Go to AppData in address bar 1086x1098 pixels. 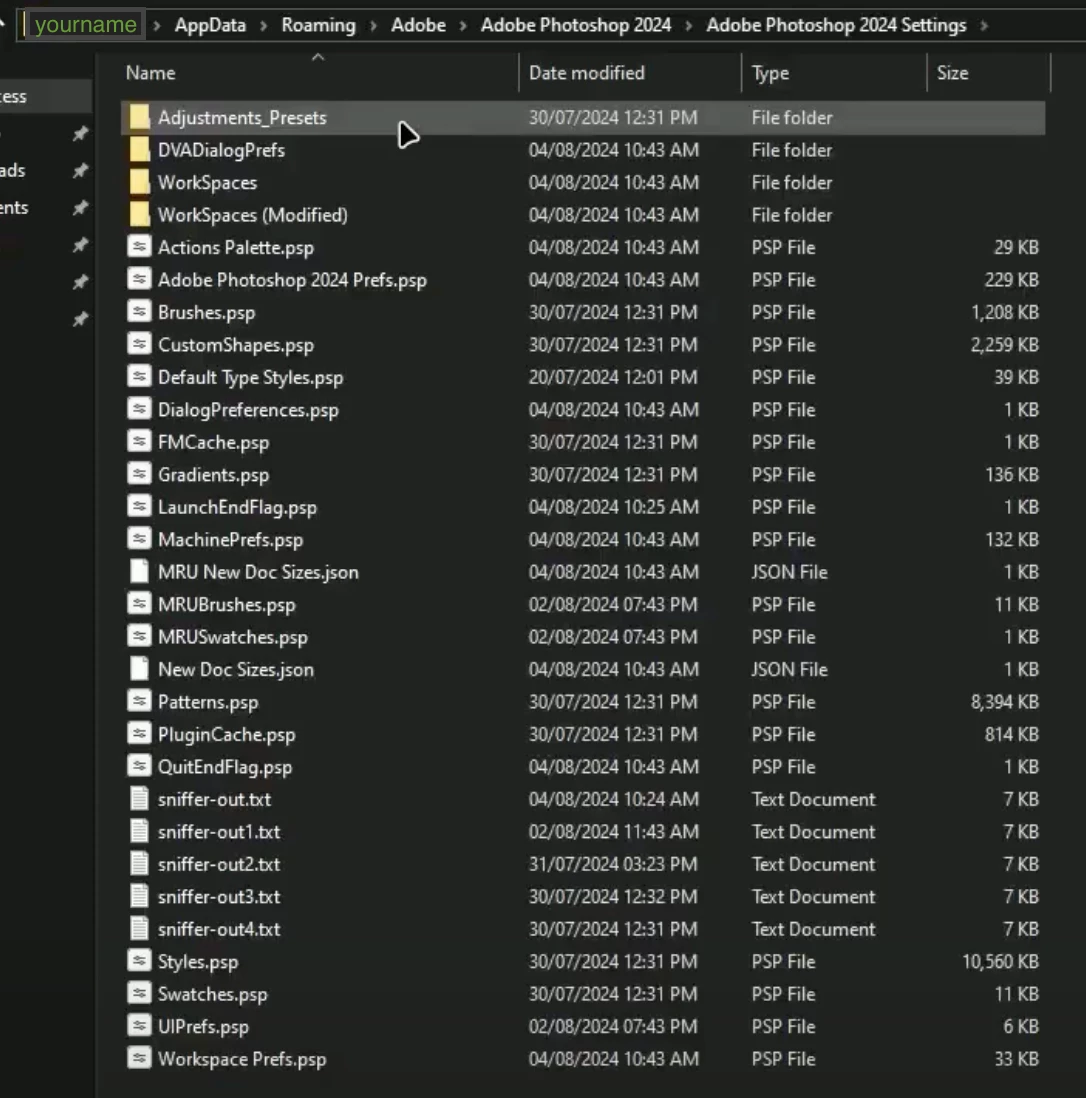pyautogui.click(x=210, y=25)
